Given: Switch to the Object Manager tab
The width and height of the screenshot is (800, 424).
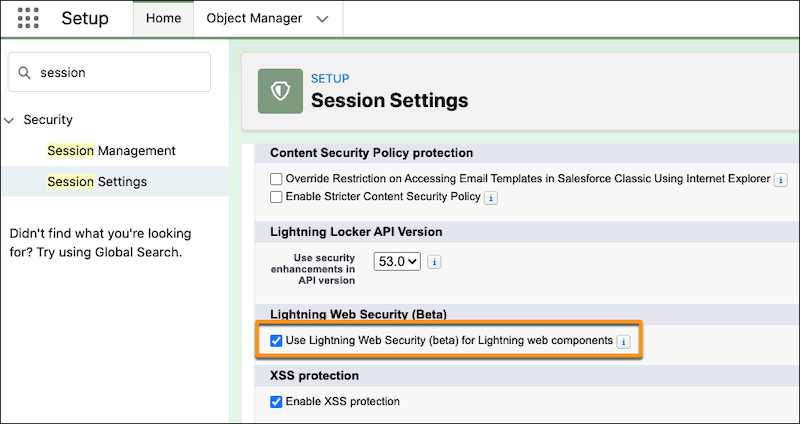Looking at the screenshot, I should 254,19.
